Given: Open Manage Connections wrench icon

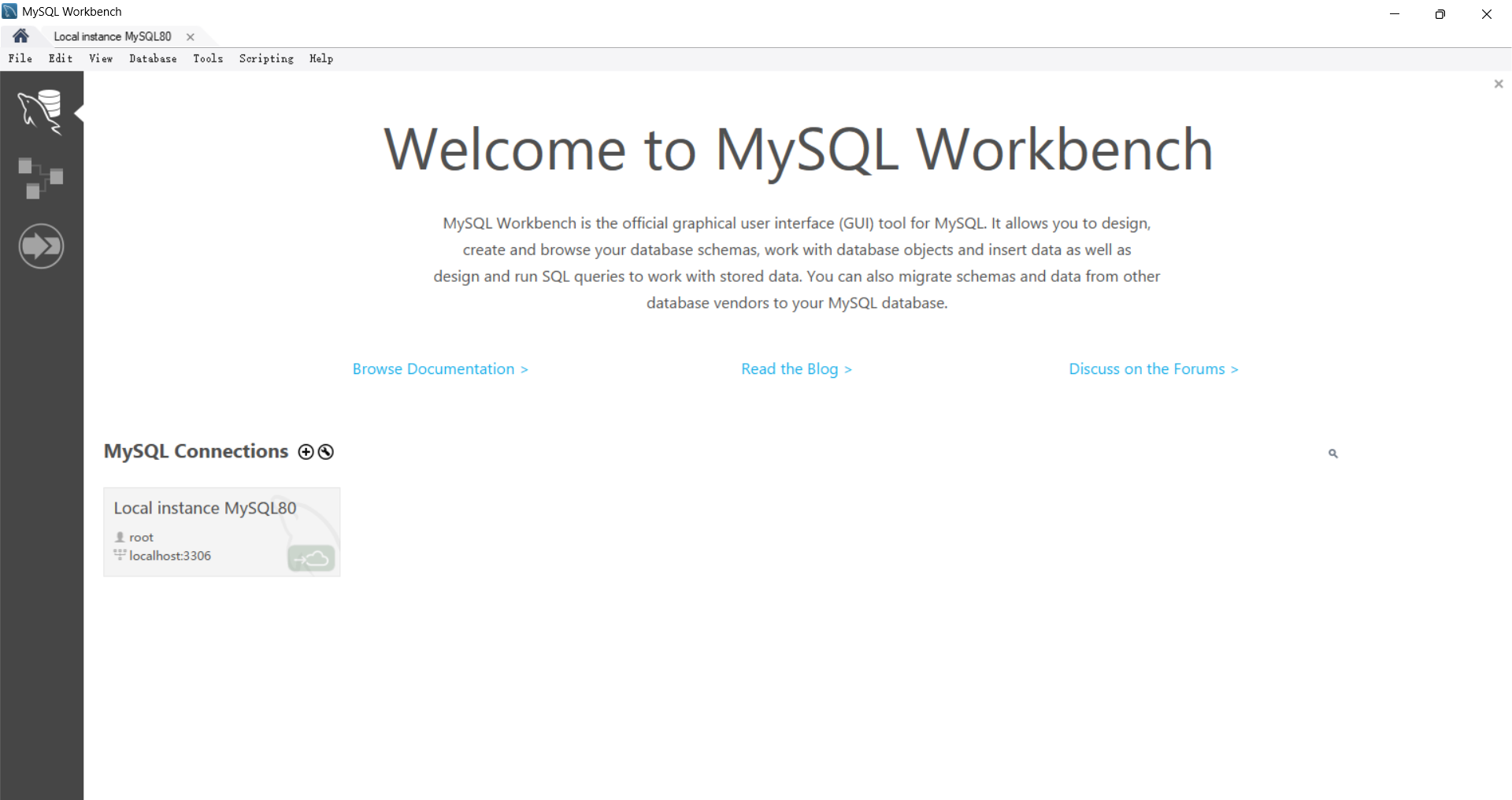Looking at the screenshot, I should (x=326, y=452).
